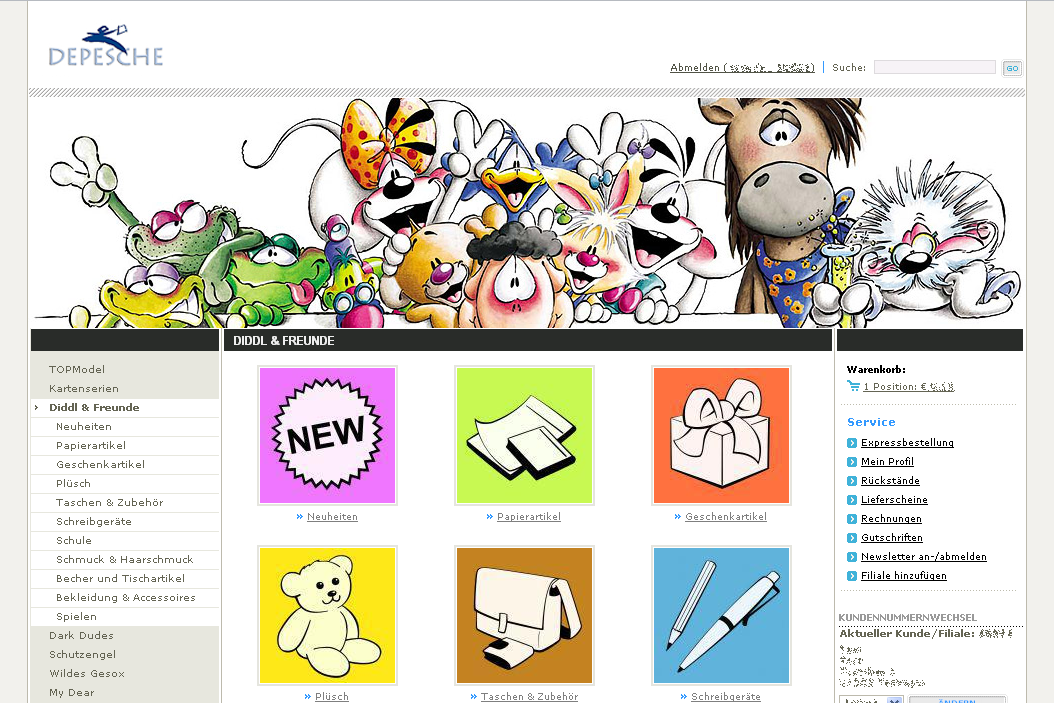The height and width of the screenshot is (703, 1054).
Task: Open Spielen in the left sidebar
Action: pos(77,616)
